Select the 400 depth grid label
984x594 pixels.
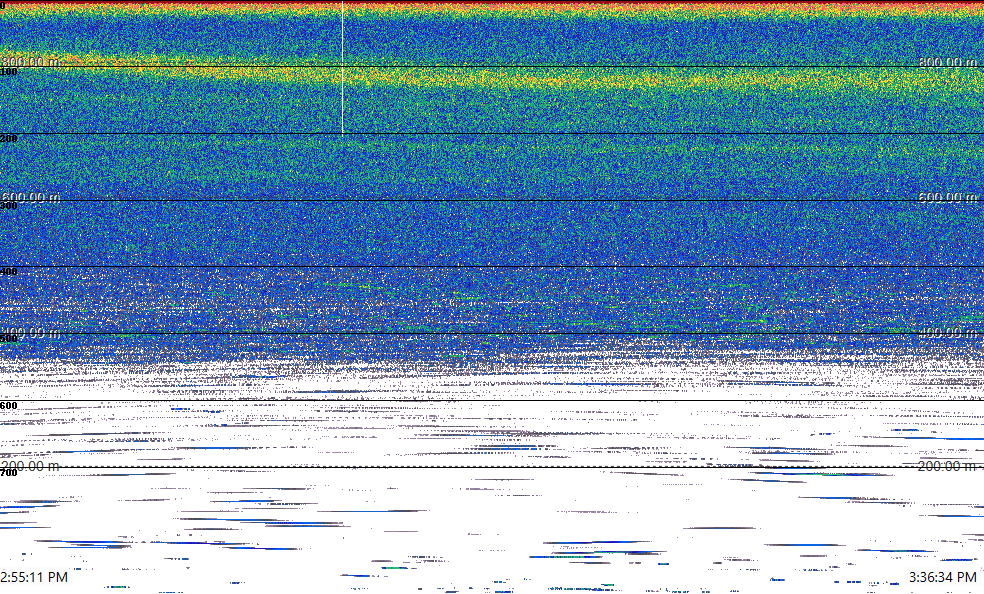point(9,272)
